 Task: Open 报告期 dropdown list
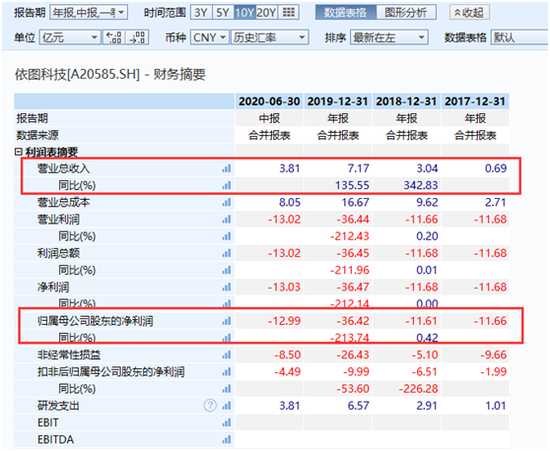click(89, 13)
